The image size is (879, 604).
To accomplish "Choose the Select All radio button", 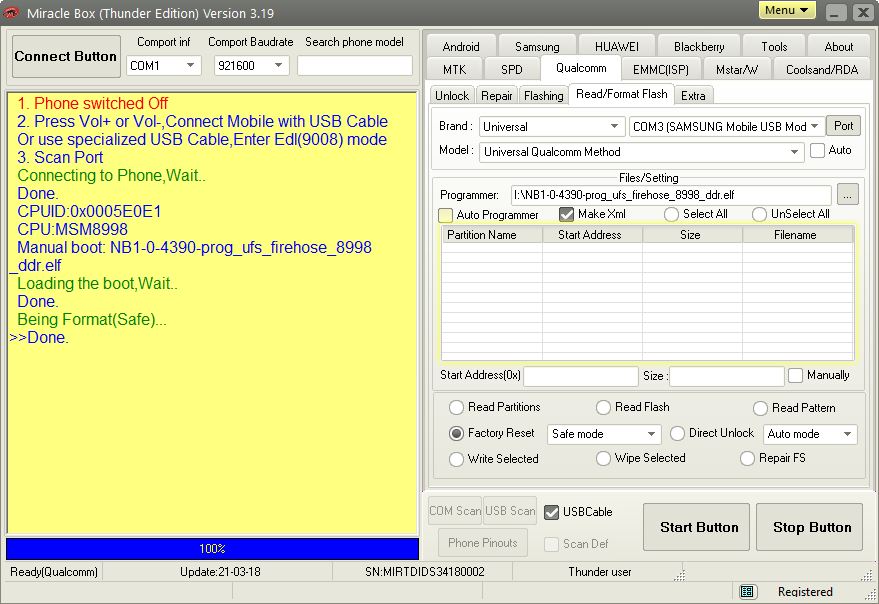I will [671, 215].
